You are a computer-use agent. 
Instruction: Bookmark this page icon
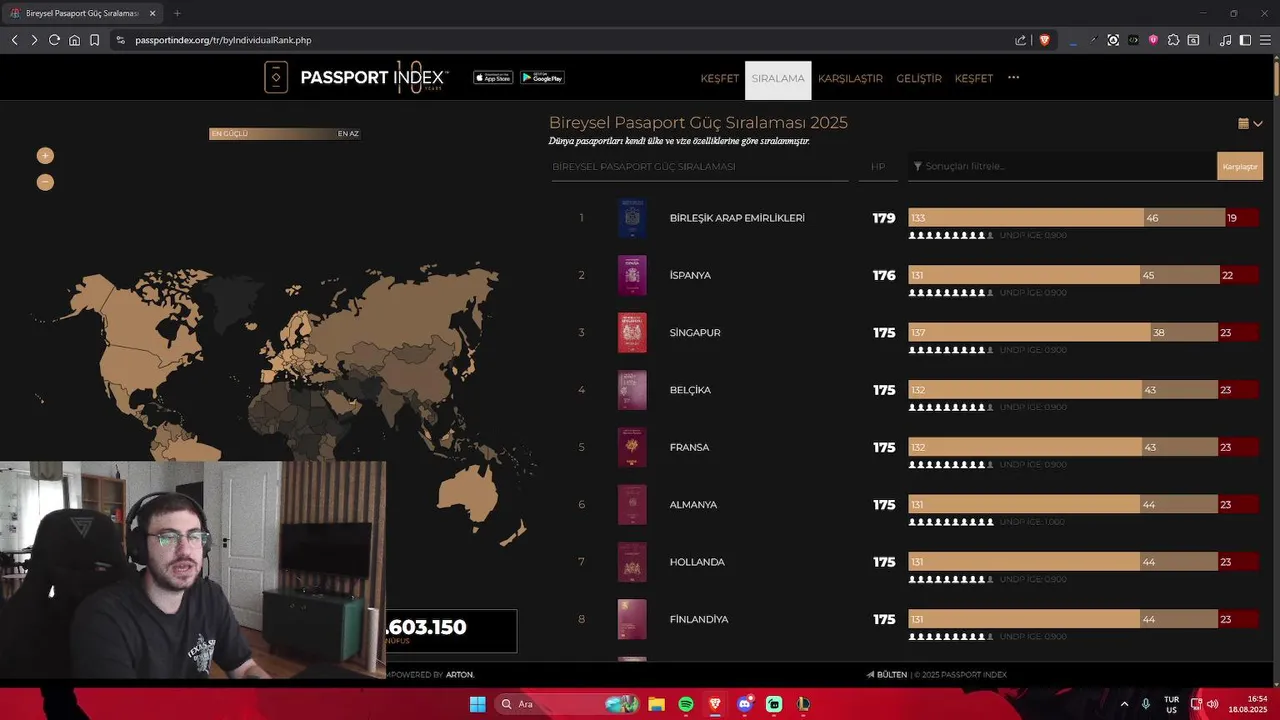94,40
